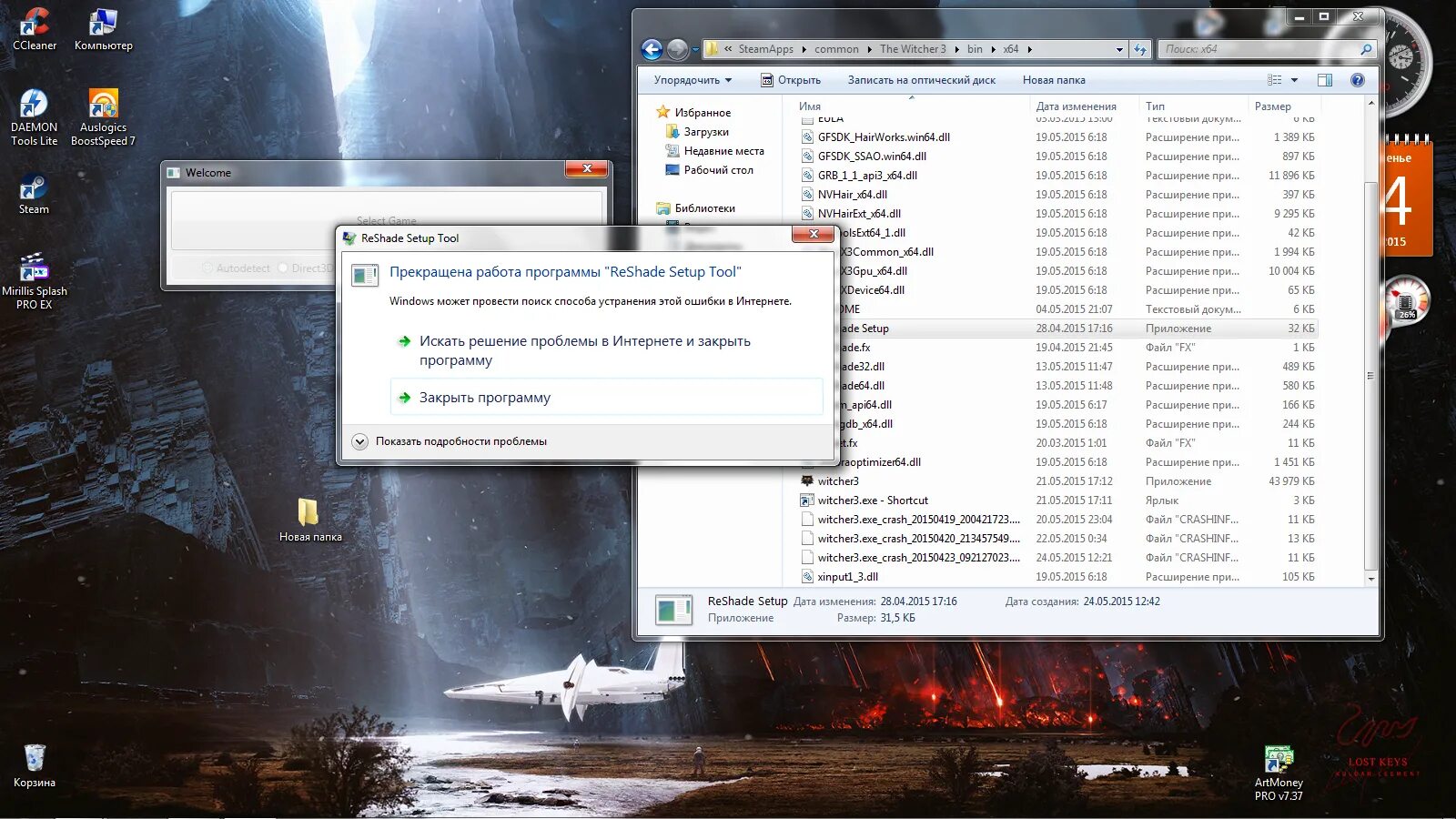Click the scroll down arrow in file list
The width and height of the screenshot is (1456, 819).
point(1371,579)
